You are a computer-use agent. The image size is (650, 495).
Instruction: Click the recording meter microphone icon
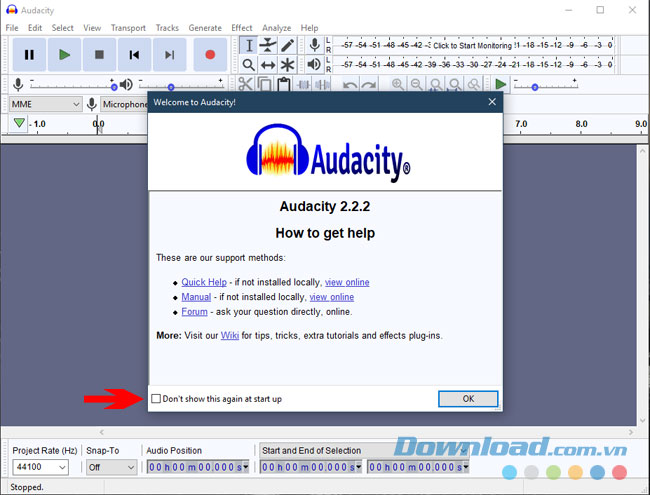(315, 45)
